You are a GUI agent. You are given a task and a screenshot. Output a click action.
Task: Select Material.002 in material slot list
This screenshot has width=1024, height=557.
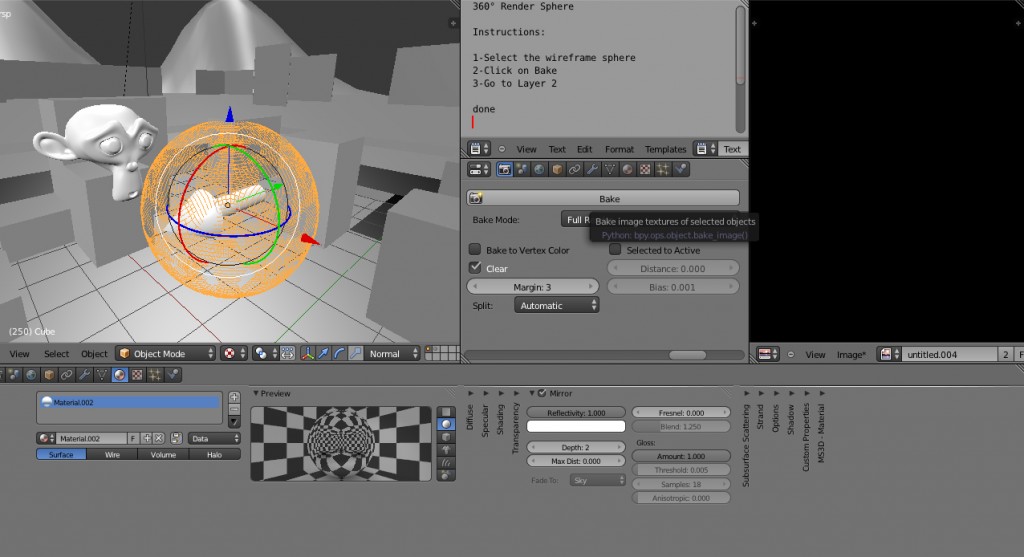coord(129,402)
